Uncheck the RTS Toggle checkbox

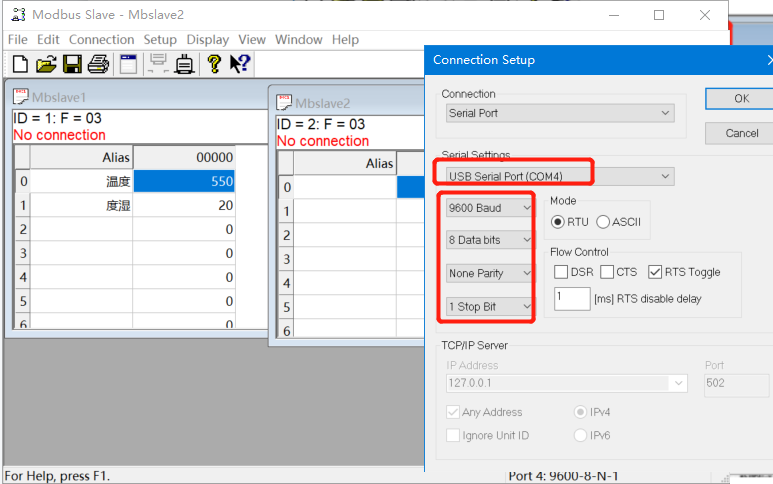[x=655, y=272]
